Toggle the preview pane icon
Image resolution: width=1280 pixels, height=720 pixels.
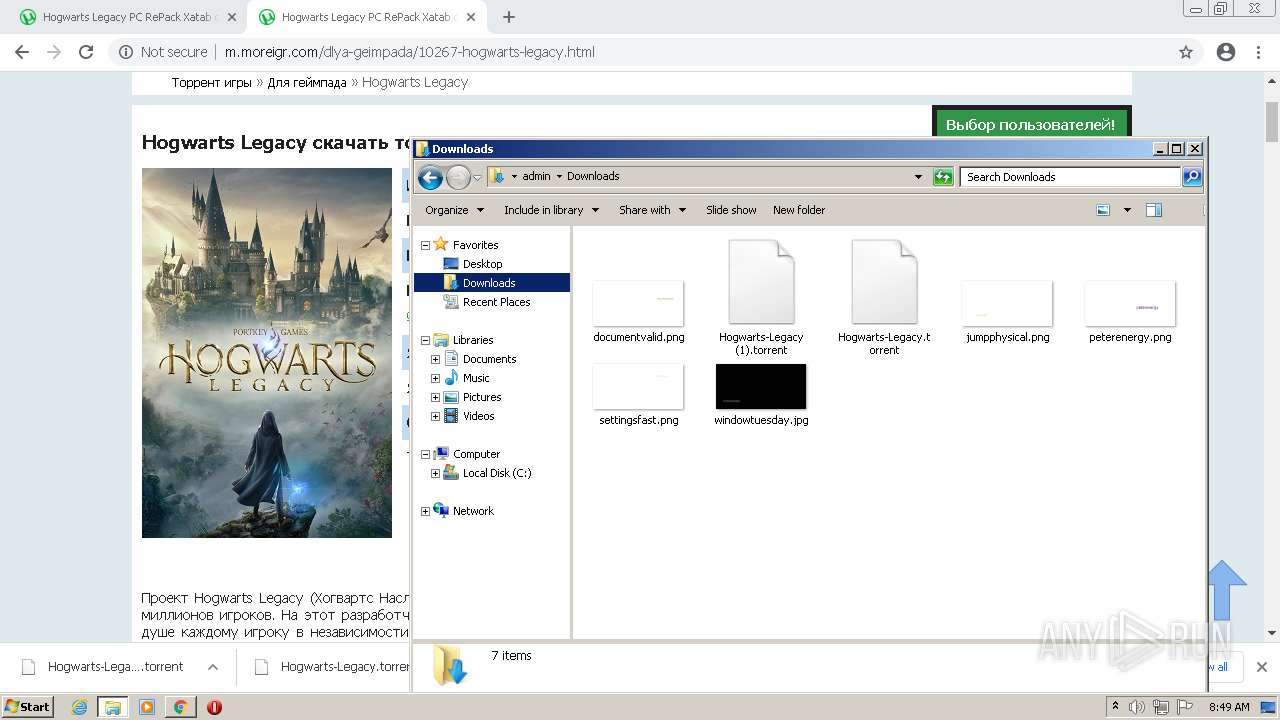click(x=1154, y=210)
